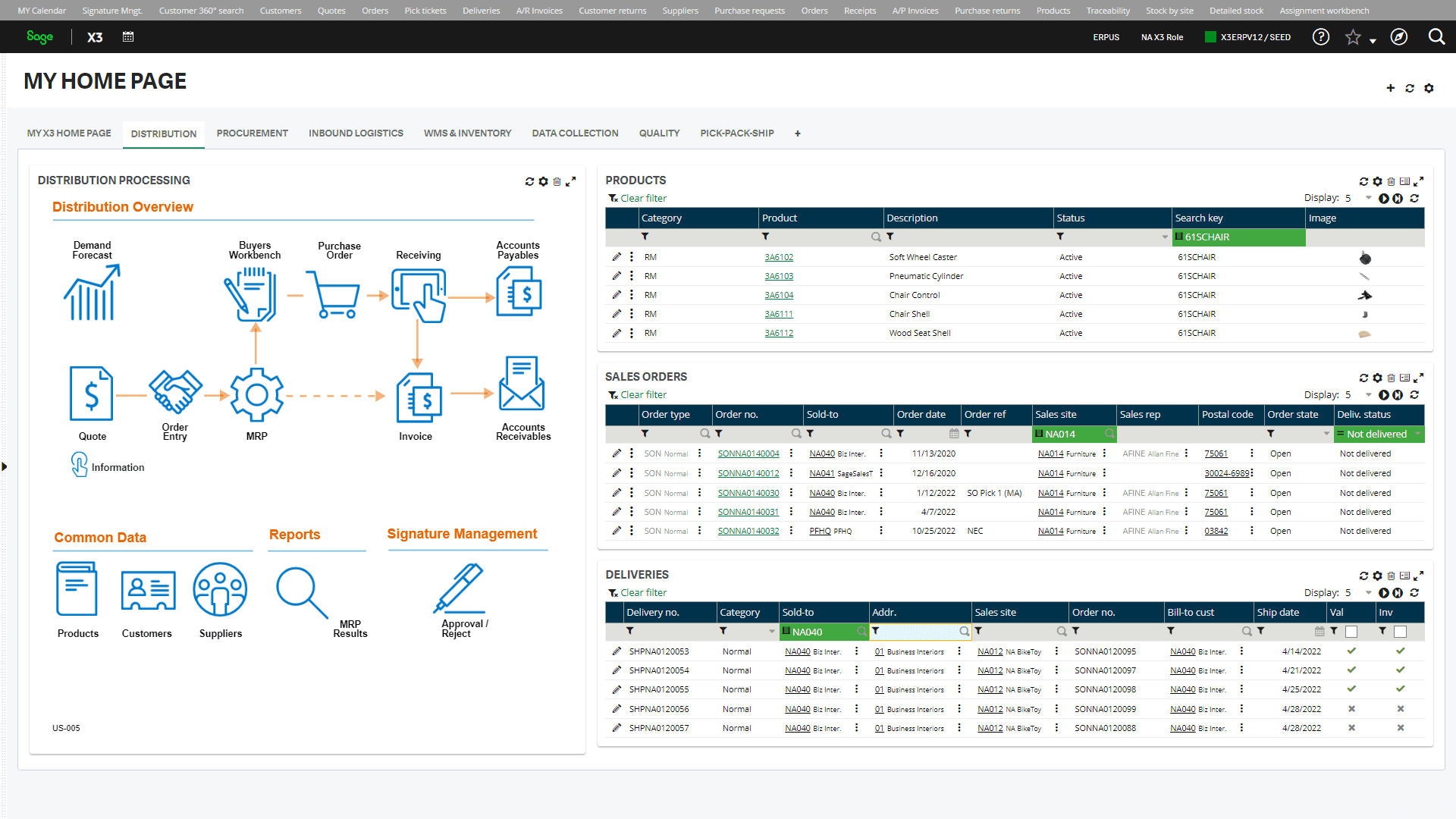The image size is (1456, 819).
Task: Click the Addr. filter input in Deliveries
Action: (x=921, y=632)
